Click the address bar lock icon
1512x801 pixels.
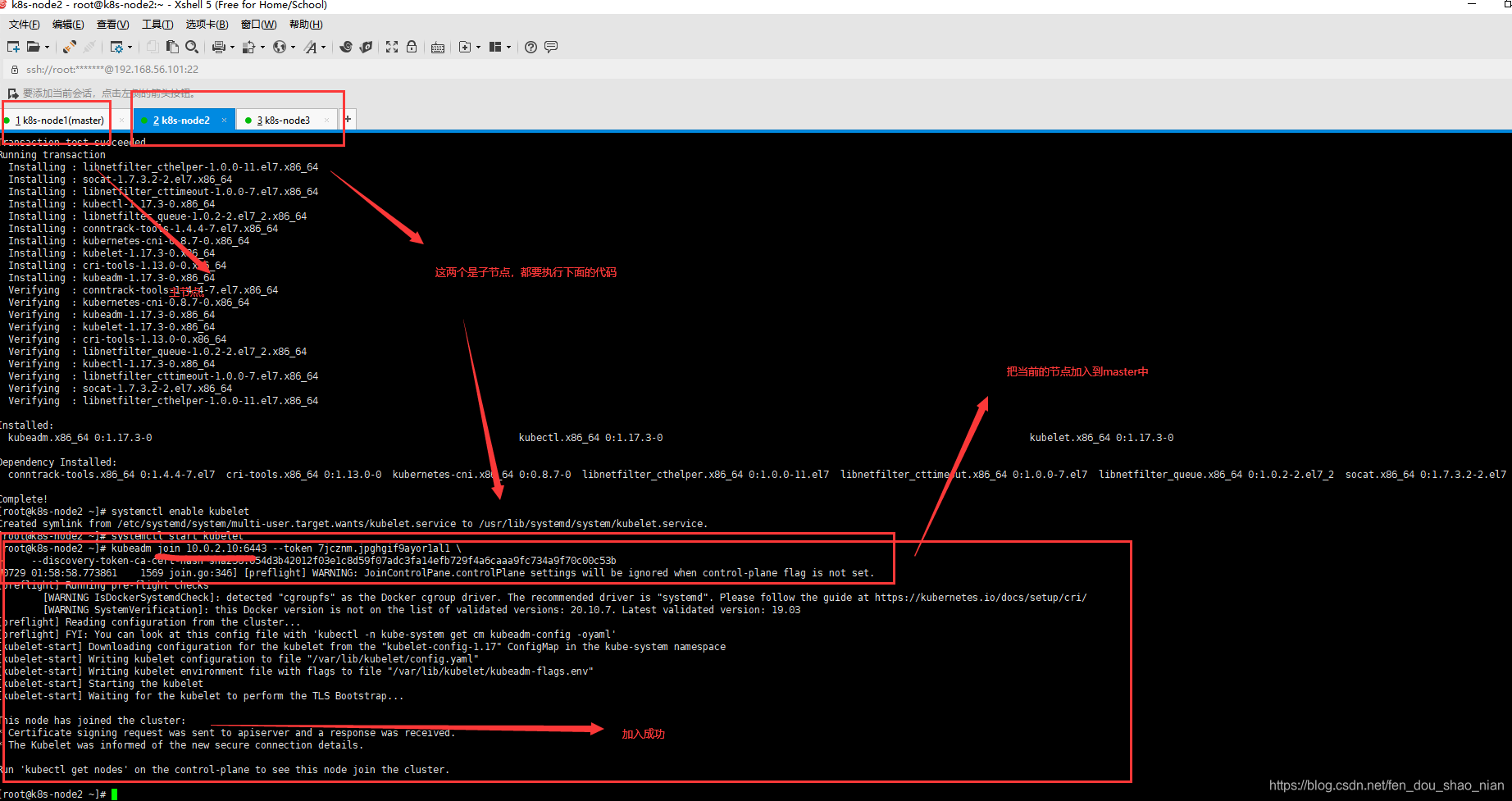pos(14,70)
